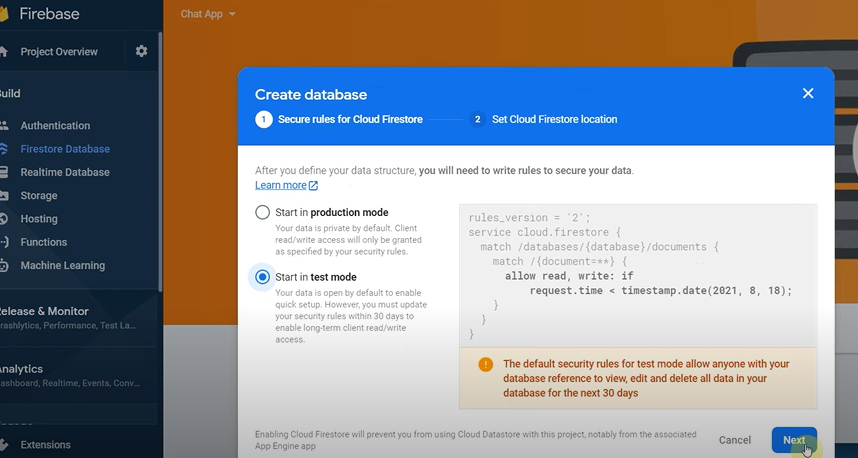This screenshot has width=858, height=458.
Task: Click the Extensions icon in sidebar
Action: (4, 444)
